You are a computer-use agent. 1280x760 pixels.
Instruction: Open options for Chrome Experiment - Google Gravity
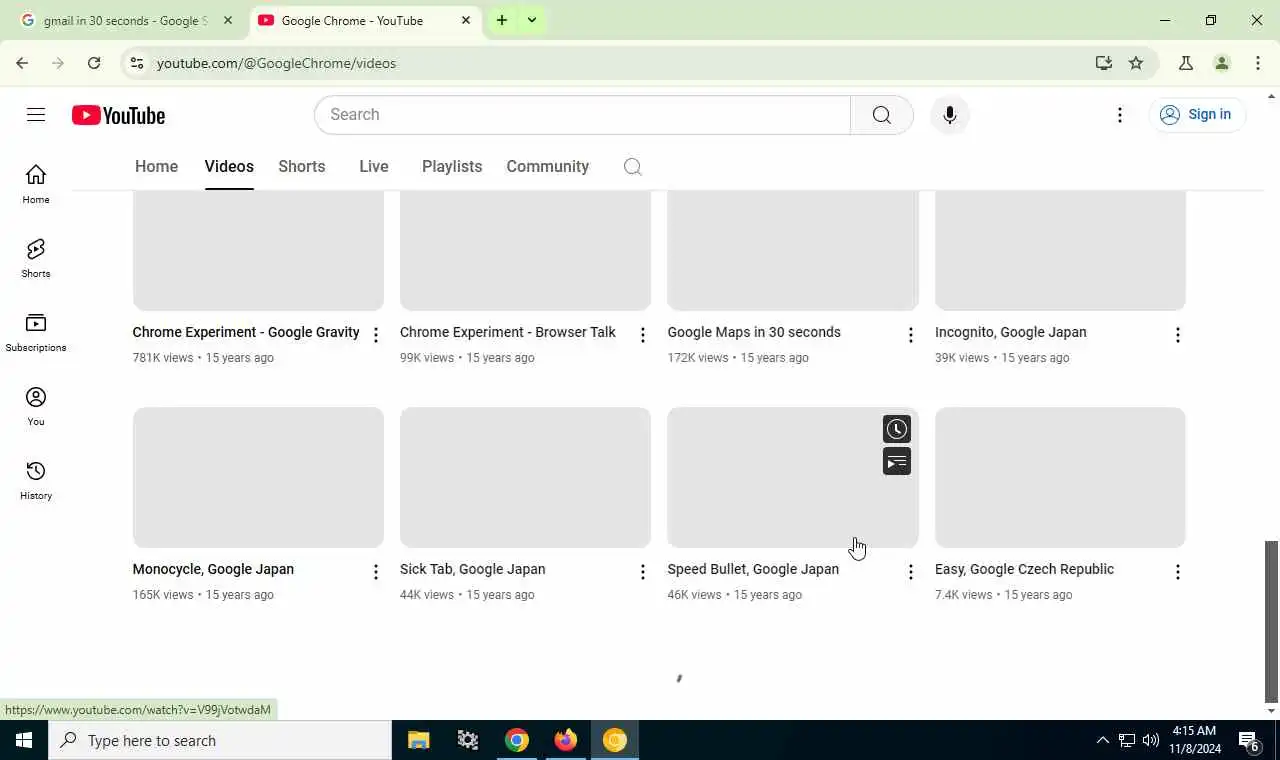pyautogui.click(x=375, y=335)
